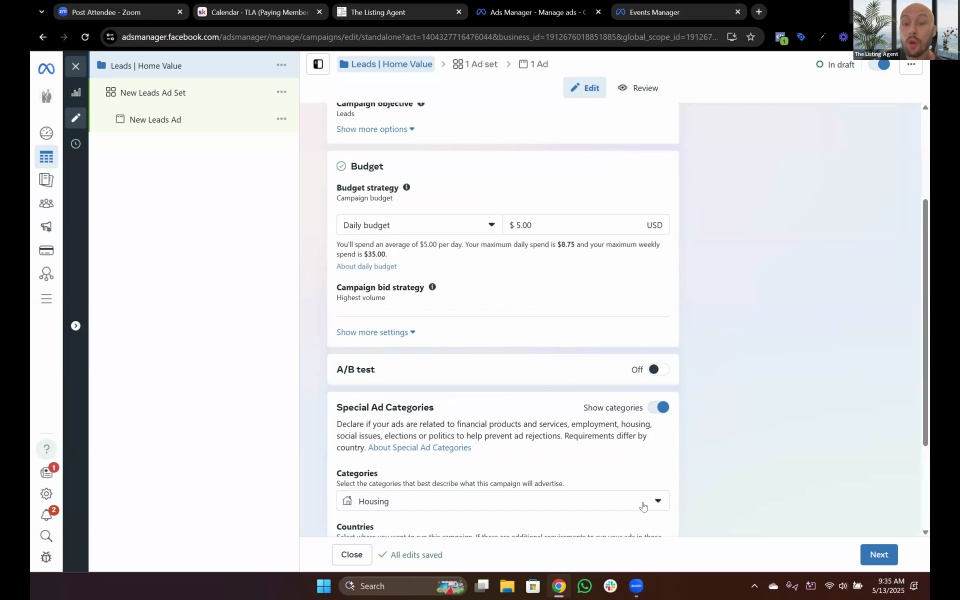Open the bug report icon
Screen dimensions: 960x600
click(x=46, y=557)
